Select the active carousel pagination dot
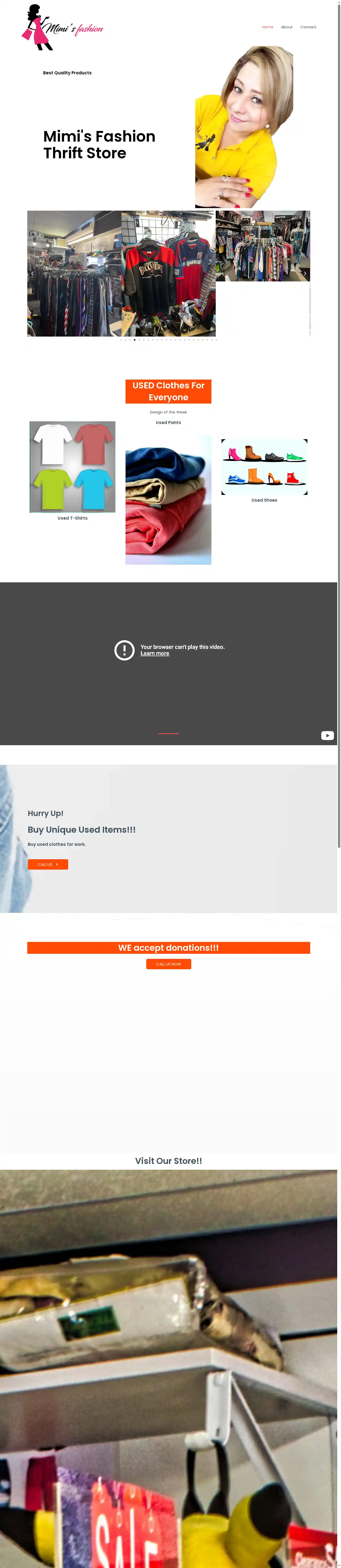341x1568 pixels. (x=134, y=340)
